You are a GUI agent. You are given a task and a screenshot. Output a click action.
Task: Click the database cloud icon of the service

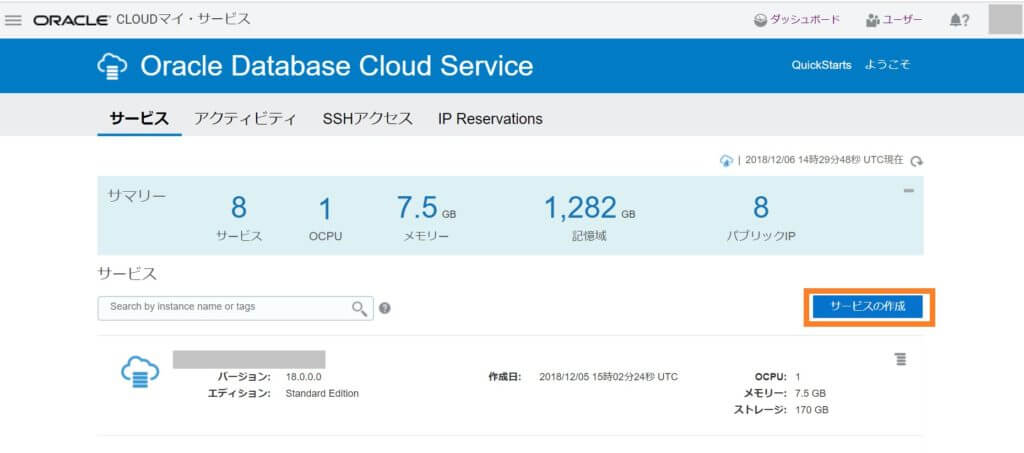[x=140, y=373]
